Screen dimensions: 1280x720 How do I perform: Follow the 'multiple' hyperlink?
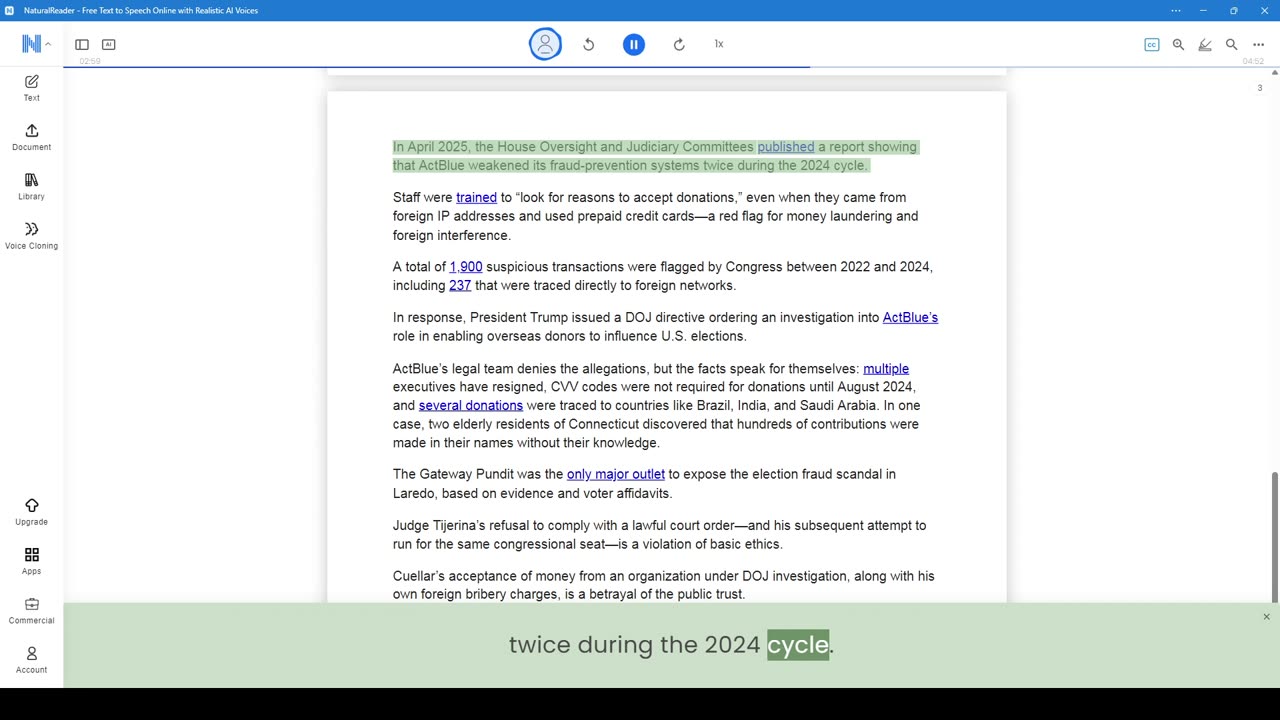[886, 369]
